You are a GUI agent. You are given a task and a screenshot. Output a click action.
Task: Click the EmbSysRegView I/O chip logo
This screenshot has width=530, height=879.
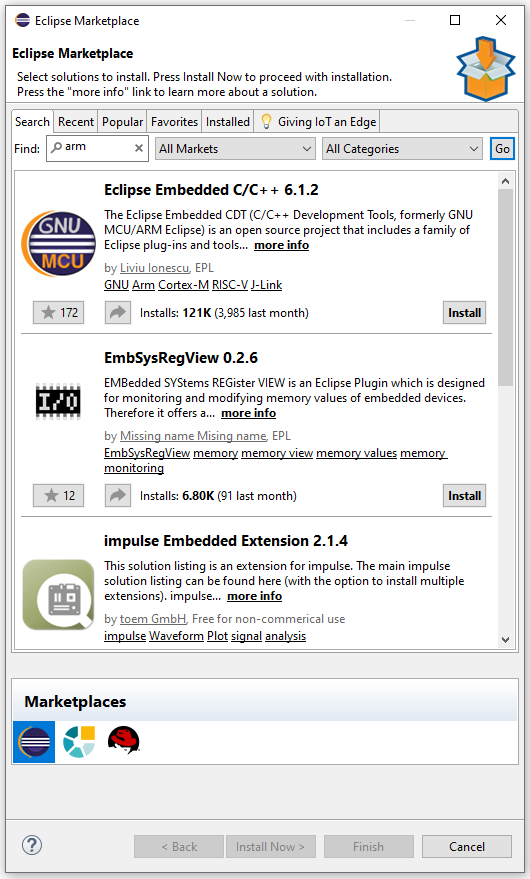58,401
